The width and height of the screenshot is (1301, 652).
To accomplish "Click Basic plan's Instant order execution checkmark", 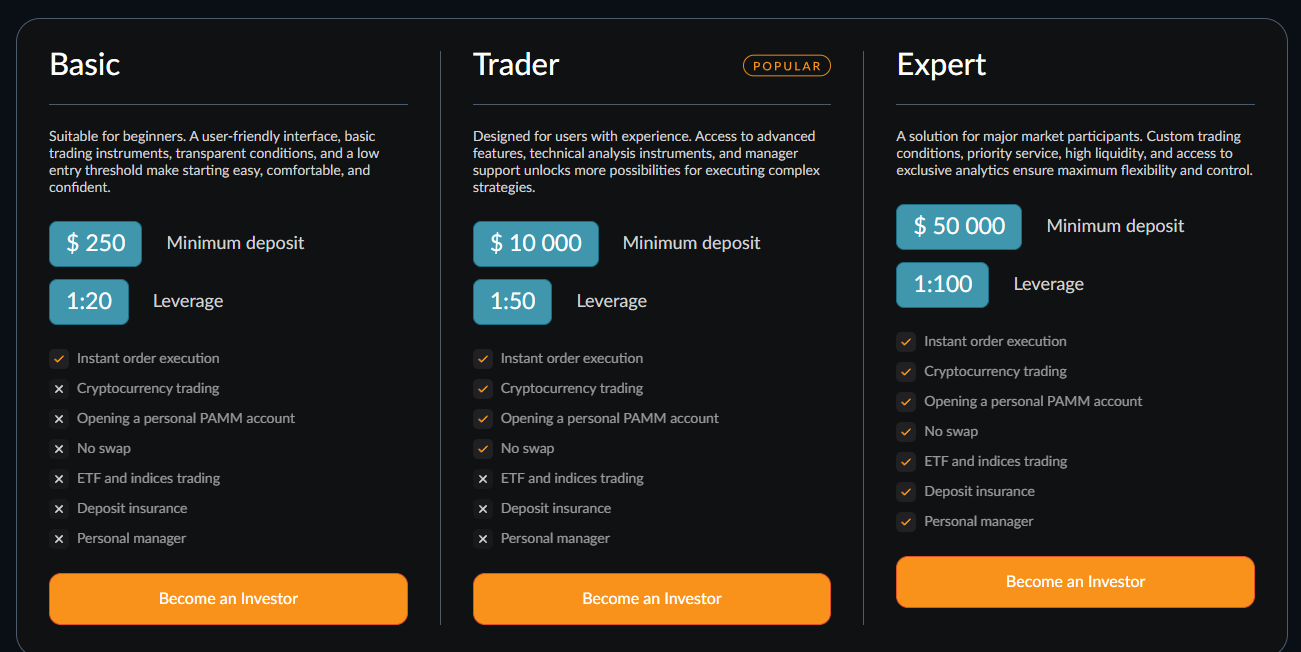I will click(x=59, y=358).
